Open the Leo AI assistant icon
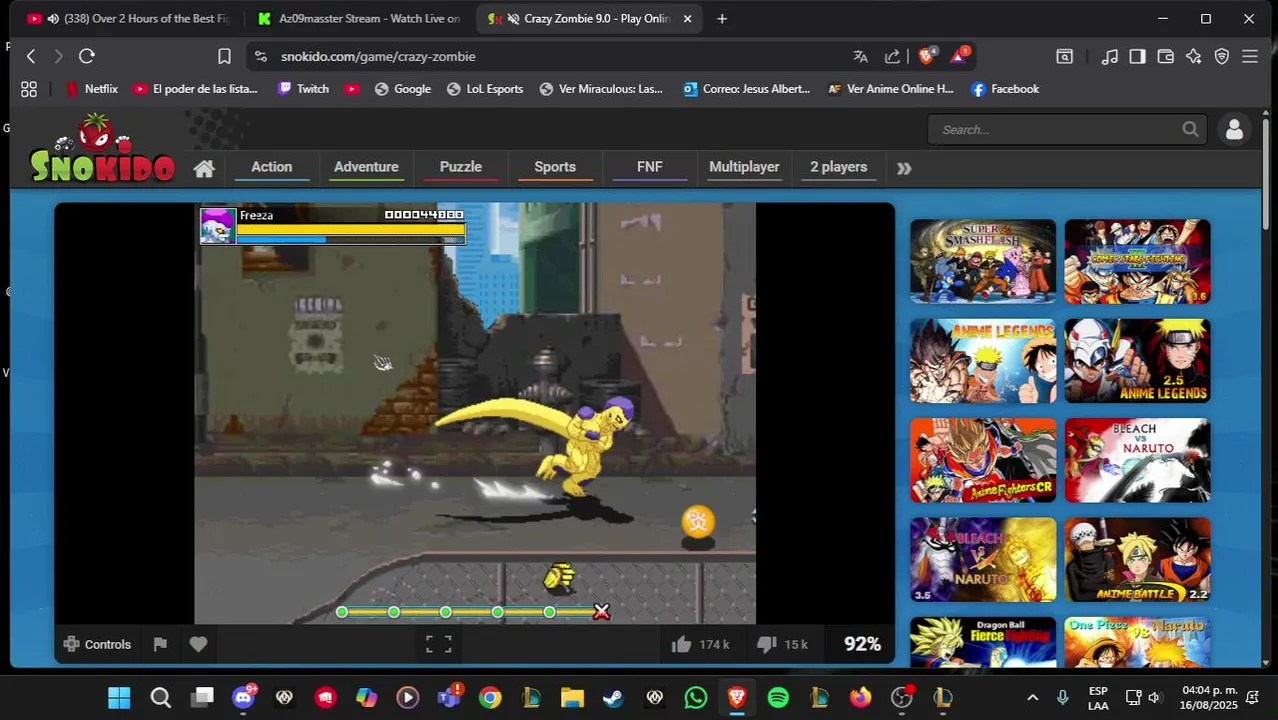Image resolution: width=1278 pixels, height=720 pixels. coord(1193,56)
